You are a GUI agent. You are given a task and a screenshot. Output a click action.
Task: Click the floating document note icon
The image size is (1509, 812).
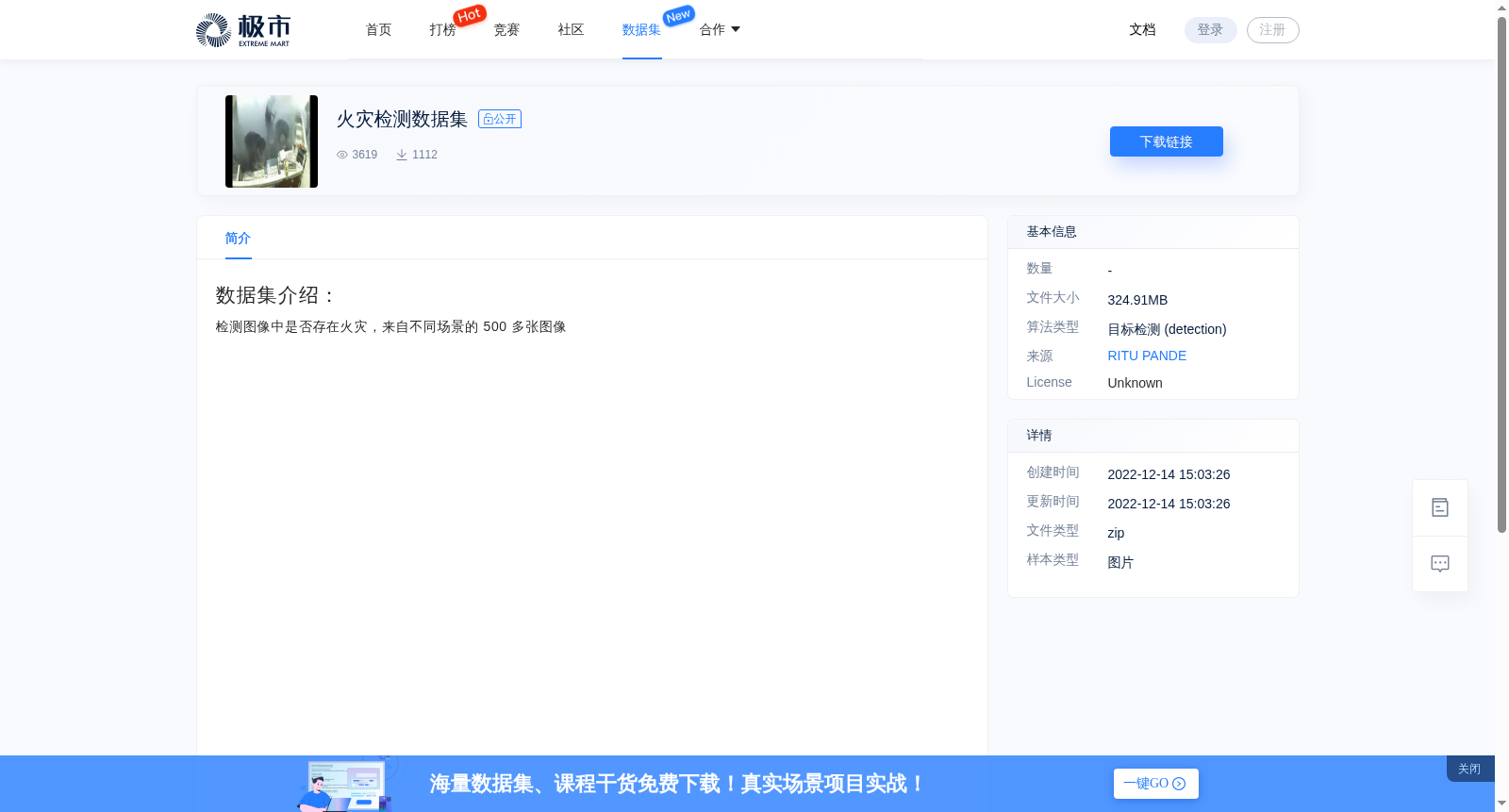(x=1439, y=507)
